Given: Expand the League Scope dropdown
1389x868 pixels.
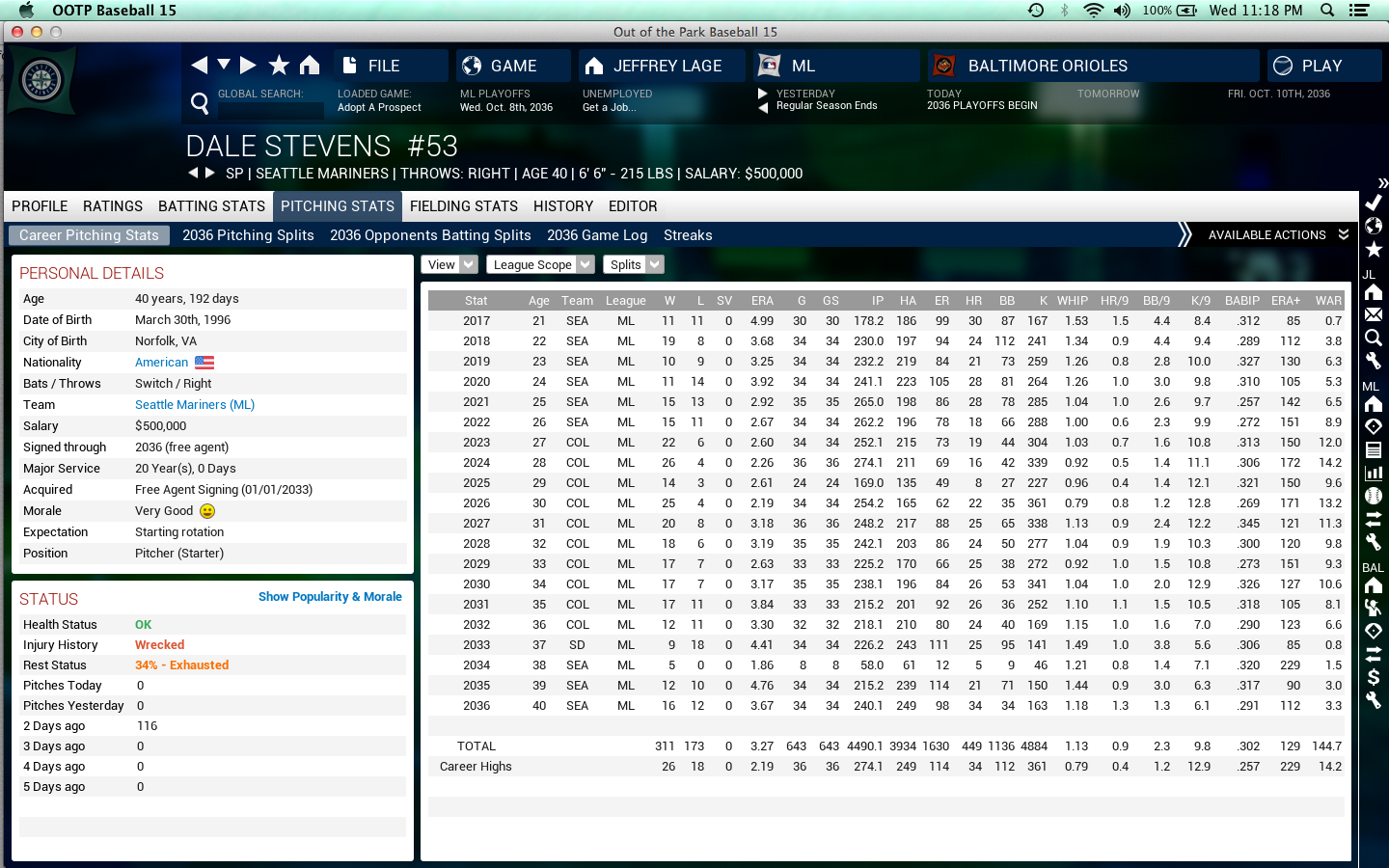Looking at the screenshot, I should click(540, 265).
